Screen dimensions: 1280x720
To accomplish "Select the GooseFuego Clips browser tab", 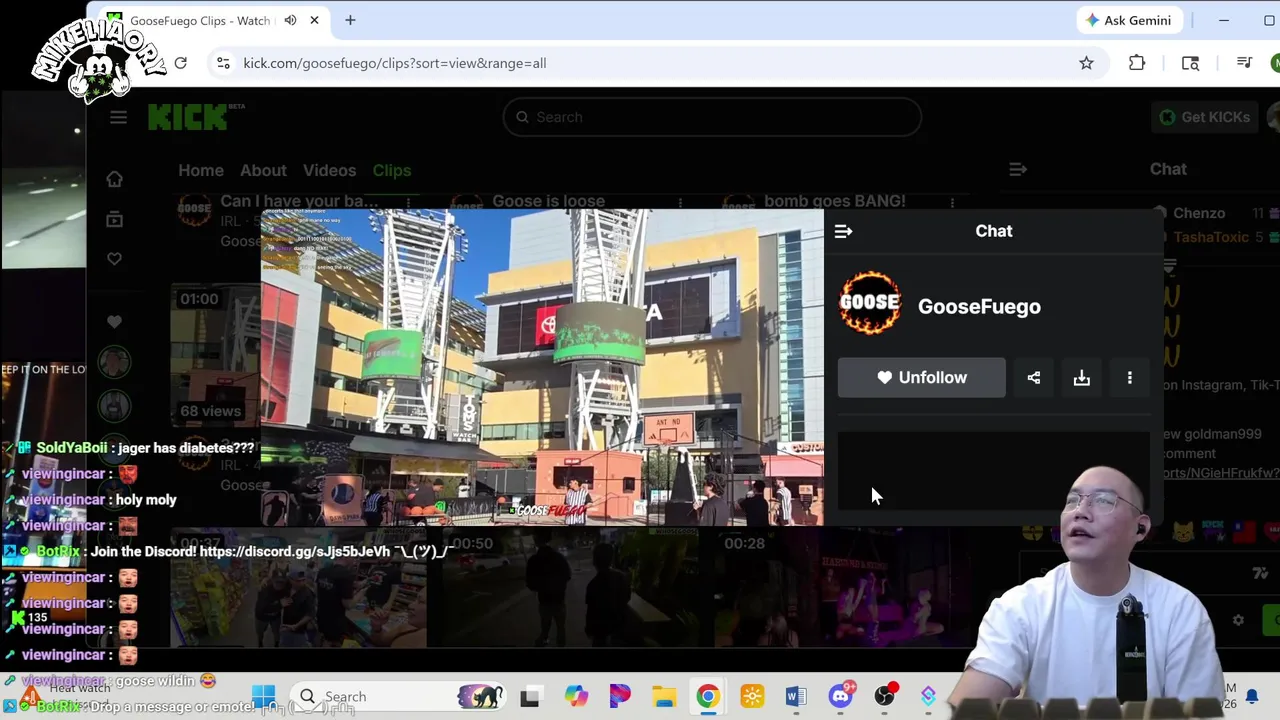I will (210, 20).
